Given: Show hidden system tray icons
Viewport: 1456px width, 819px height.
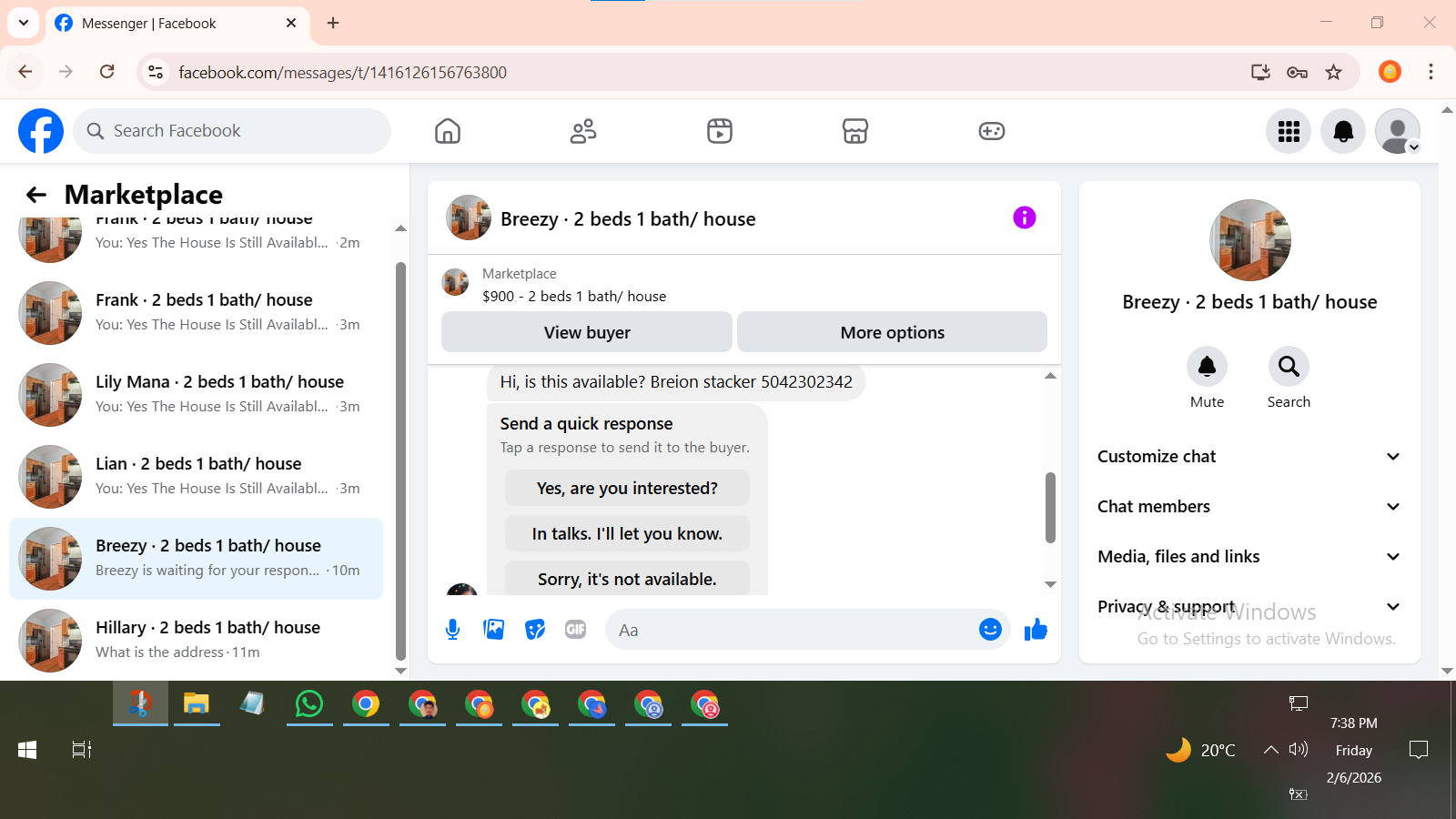Looking at the screenshot, I should coord(1270,750).
